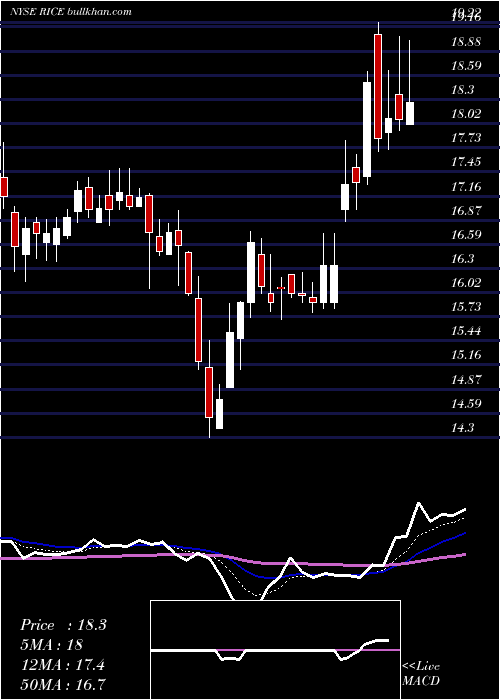Viewport: 500px width, 700px height.
Task: Click the NYSE RICE bullkhan.com chart title
Action: tap(71, 12)
